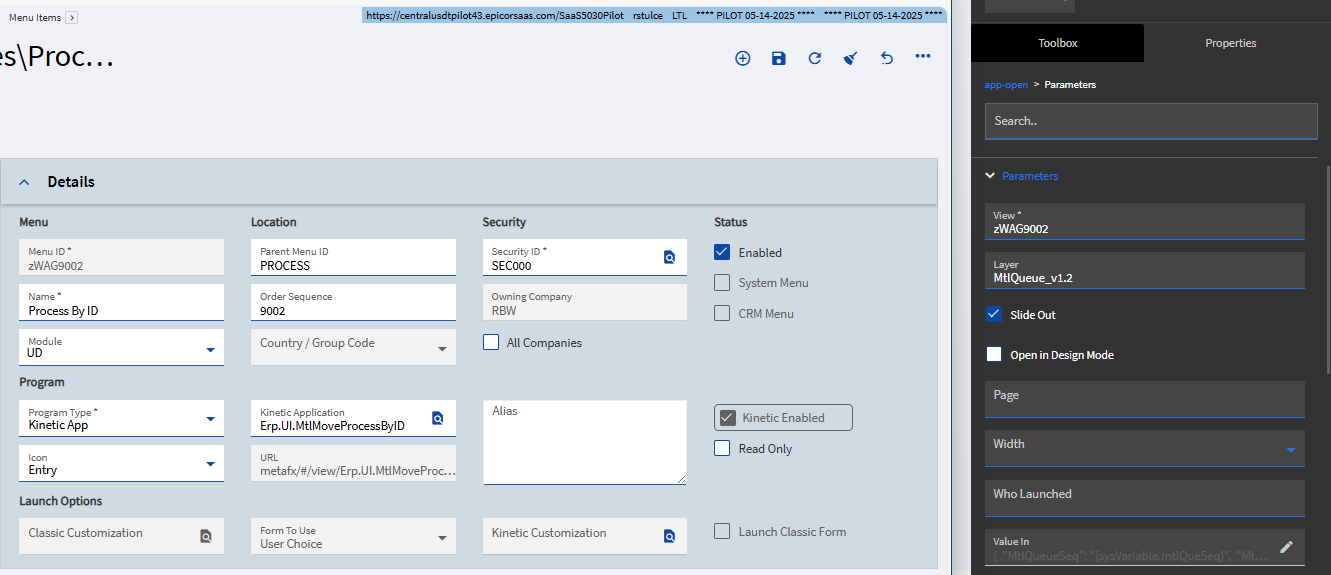Open the Program Type dropdown
Viewport: 1331px width, 575px height.
(x=210, y=419)
